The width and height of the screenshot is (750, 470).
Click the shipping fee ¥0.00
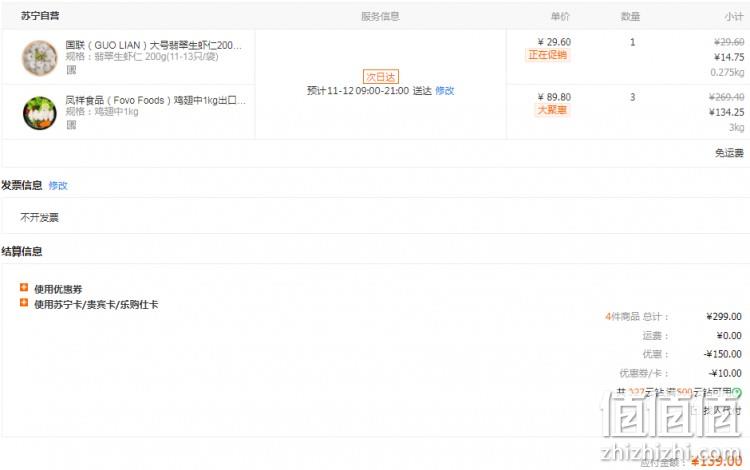click(x=729, y=336)
